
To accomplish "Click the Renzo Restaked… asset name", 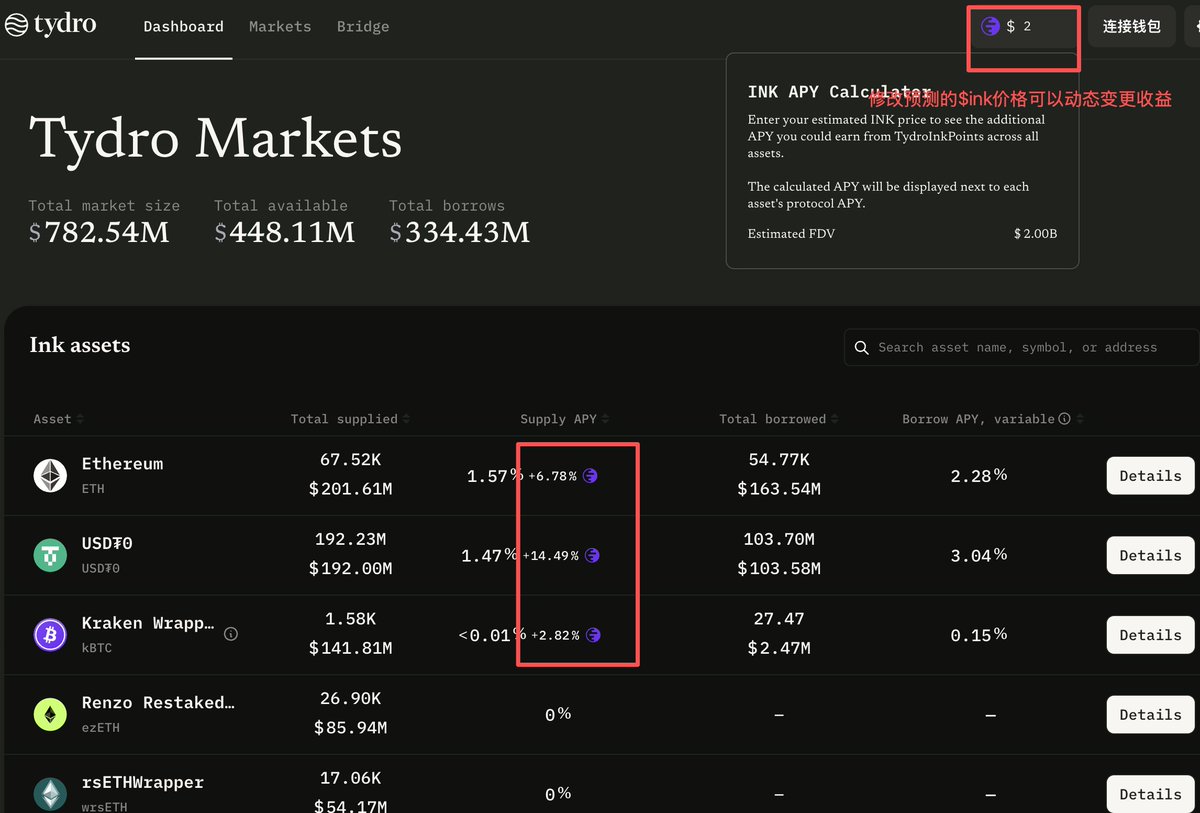I will coord(158,703).
